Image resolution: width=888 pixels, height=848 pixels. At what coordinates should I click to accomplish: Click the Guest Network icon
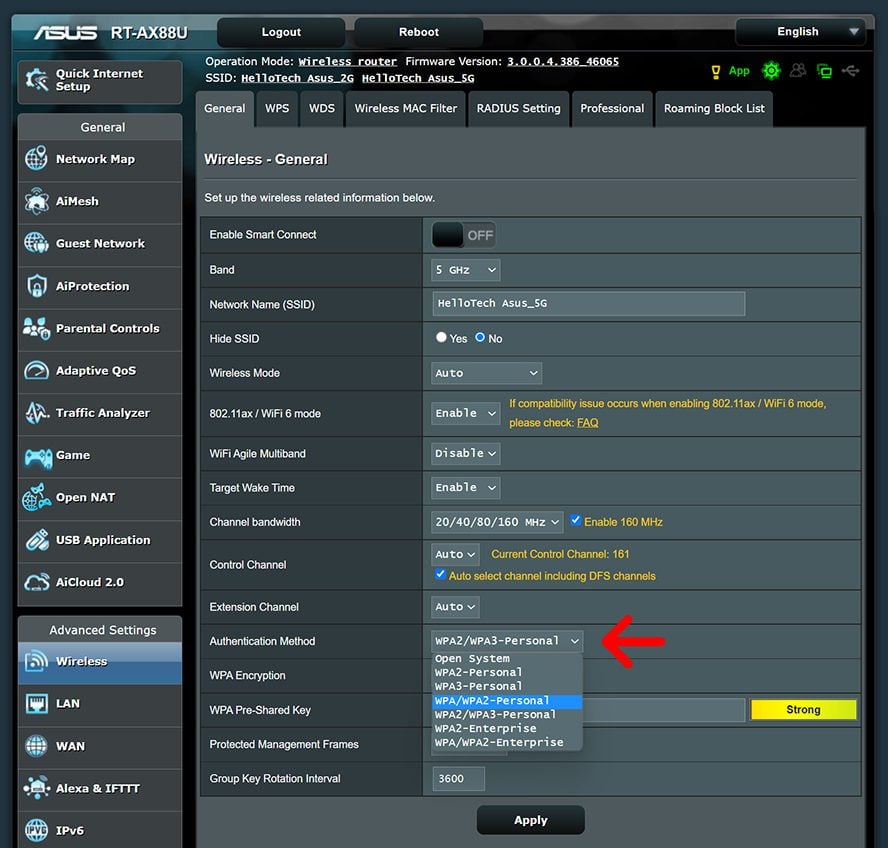pyautogui.click(x=36, y=243)
